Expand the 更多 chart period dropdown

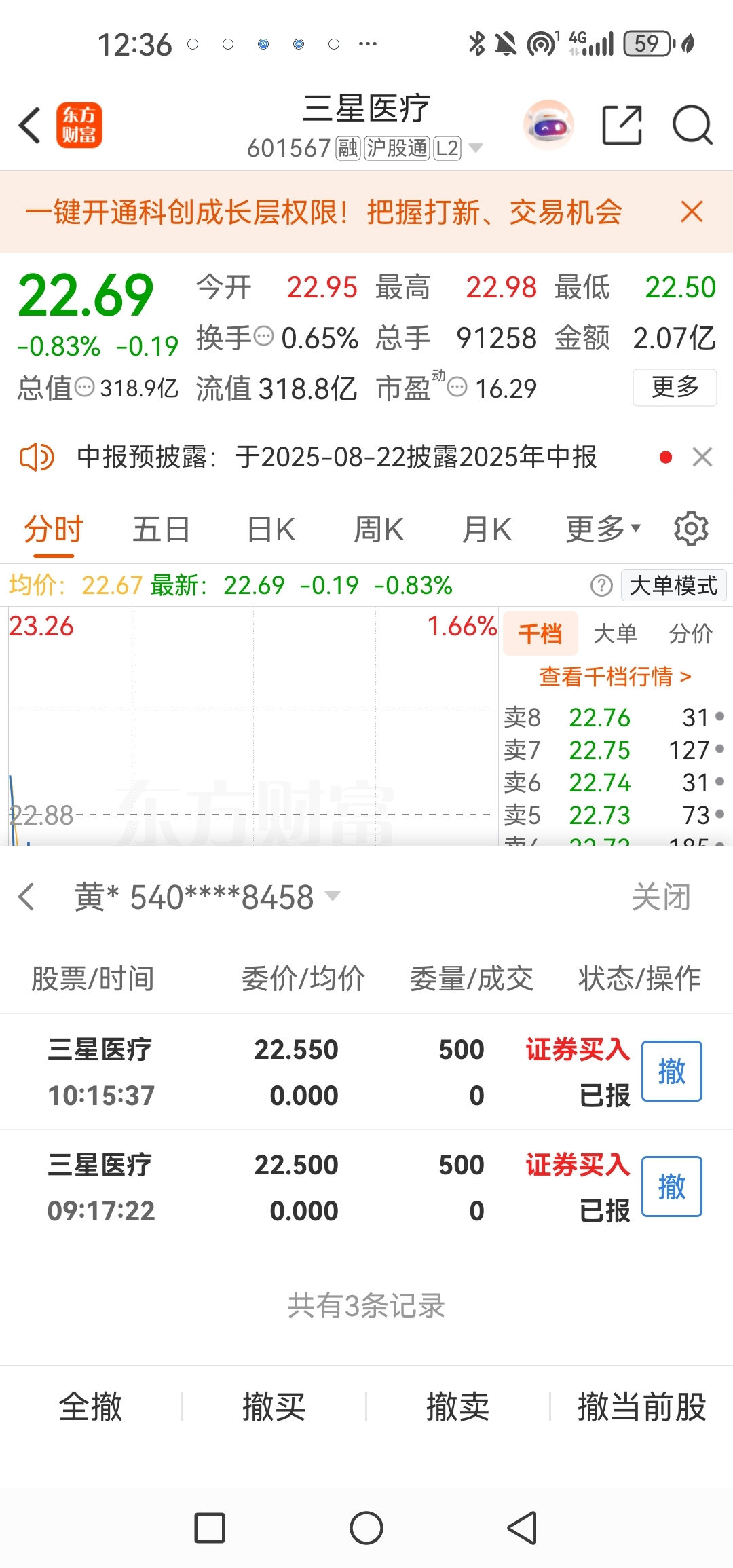click(603, 529)
